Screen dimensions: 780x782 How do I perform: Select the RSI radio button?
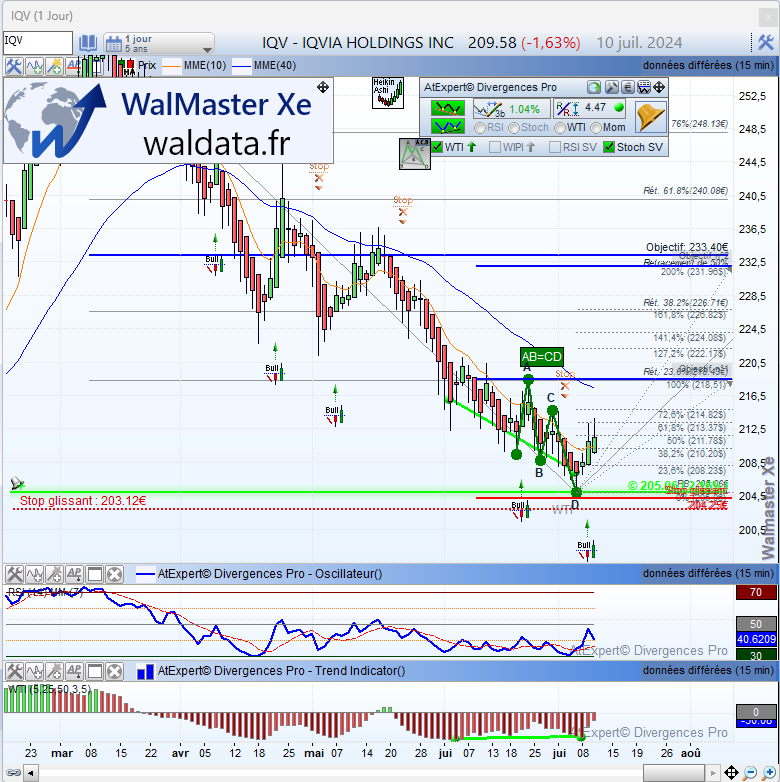(x=480, y=128)
